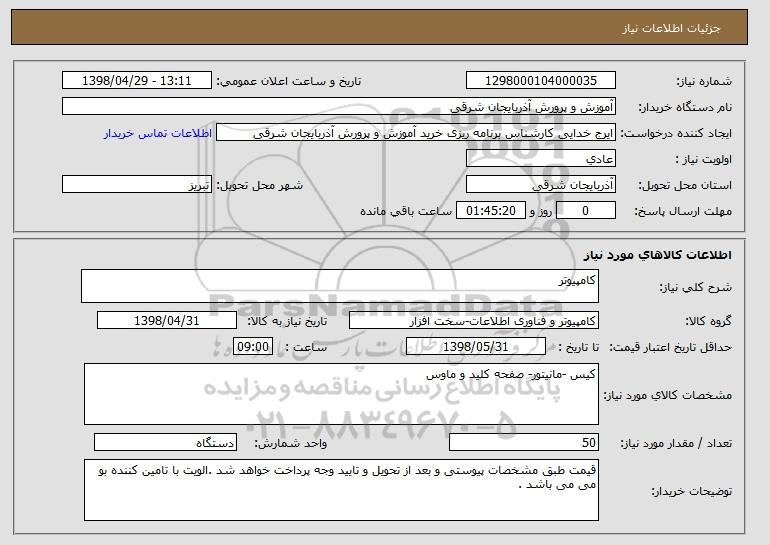This screenshot has width=770, height=545.
Task: Click the delivery province field آذربایجان شرقی
Action: [541, 185]
